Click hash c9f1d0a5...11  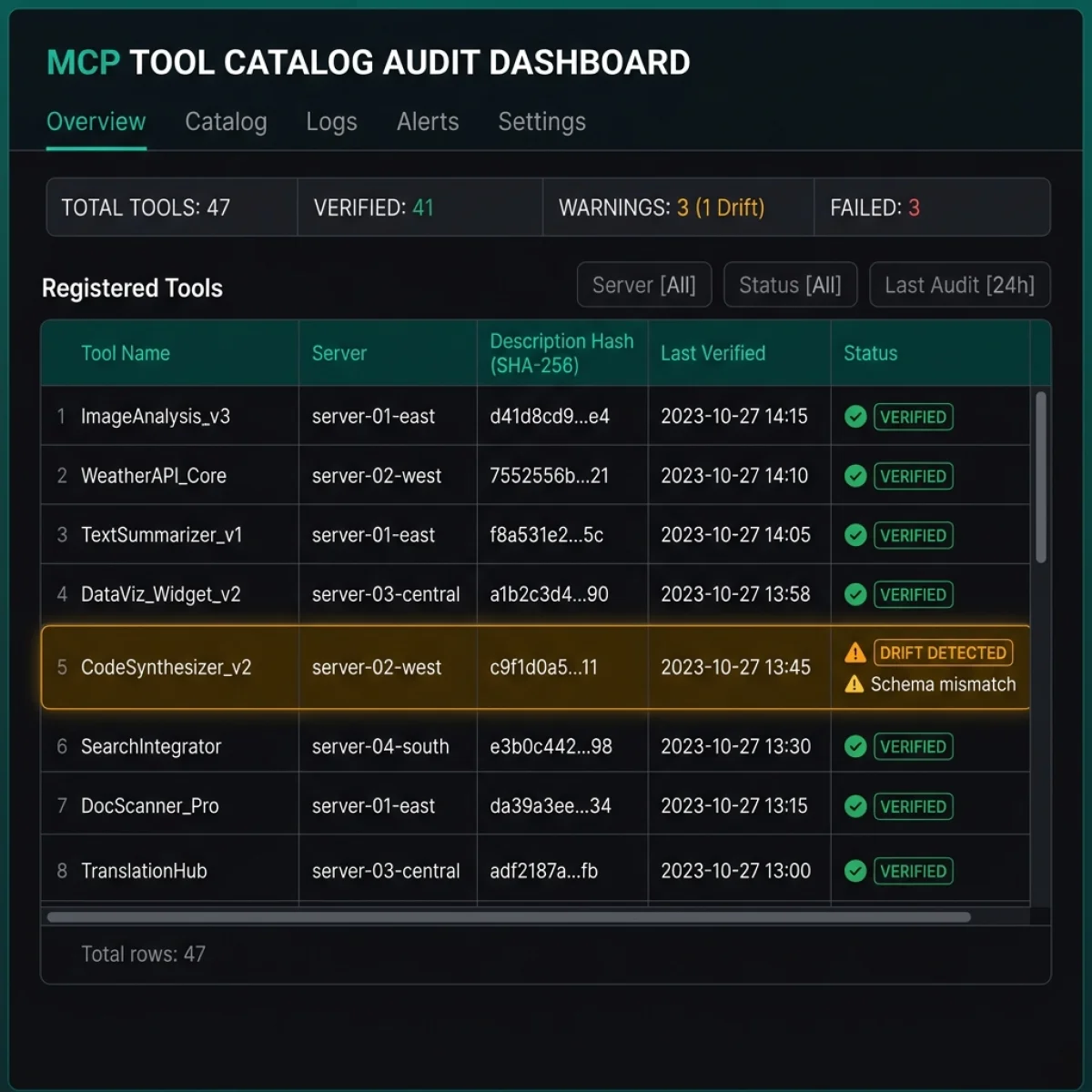coord(544,667)
